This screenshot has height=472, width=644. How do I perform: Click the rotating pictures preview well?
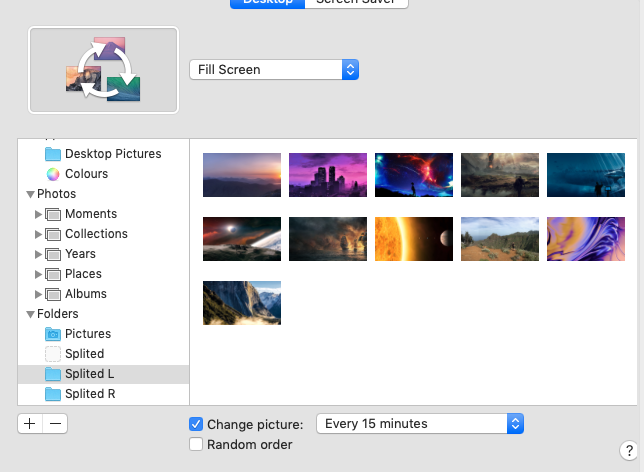pos(104,70)
